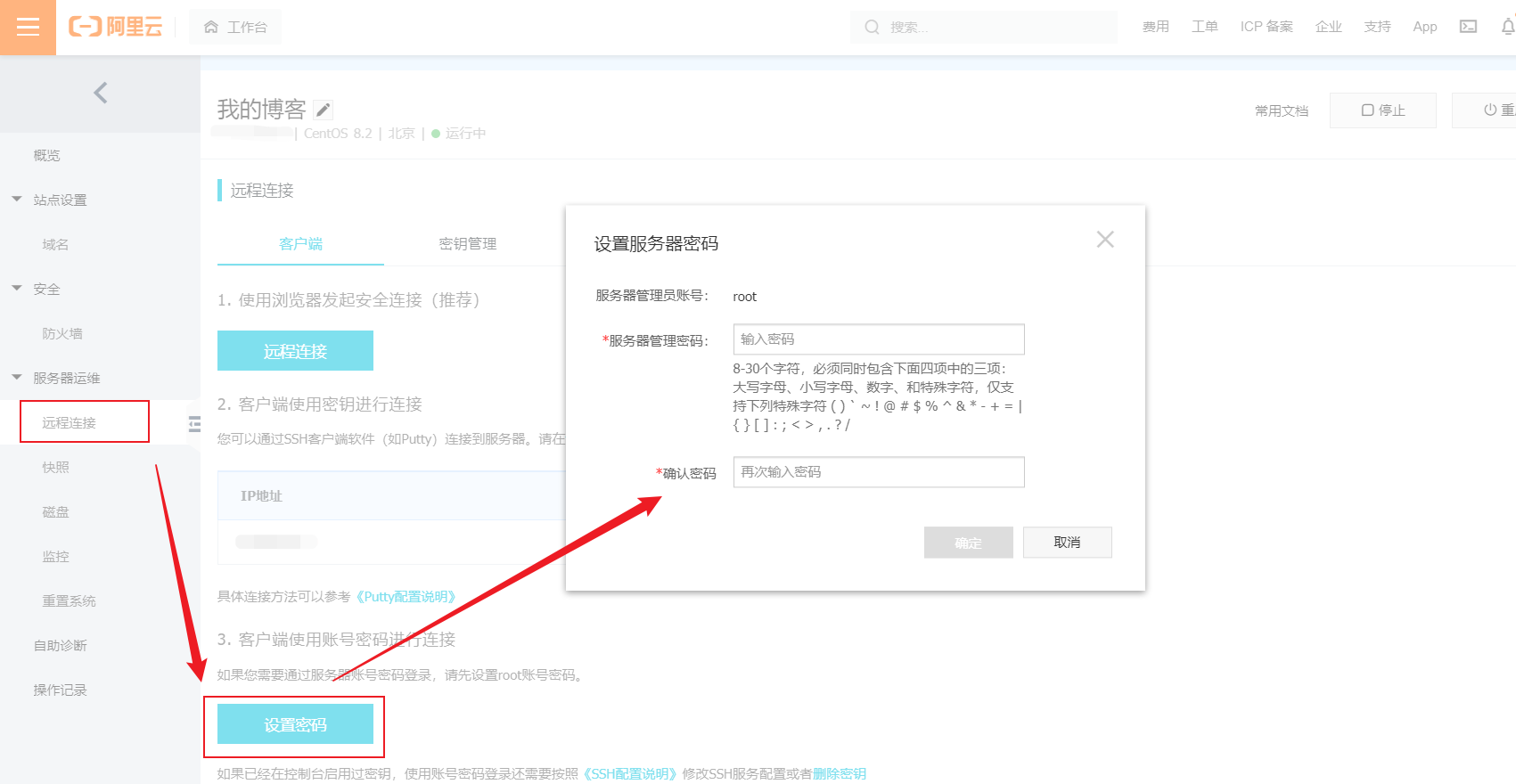Click 确定 in password dialog
Screen dimensions: 1516x784
969,543
